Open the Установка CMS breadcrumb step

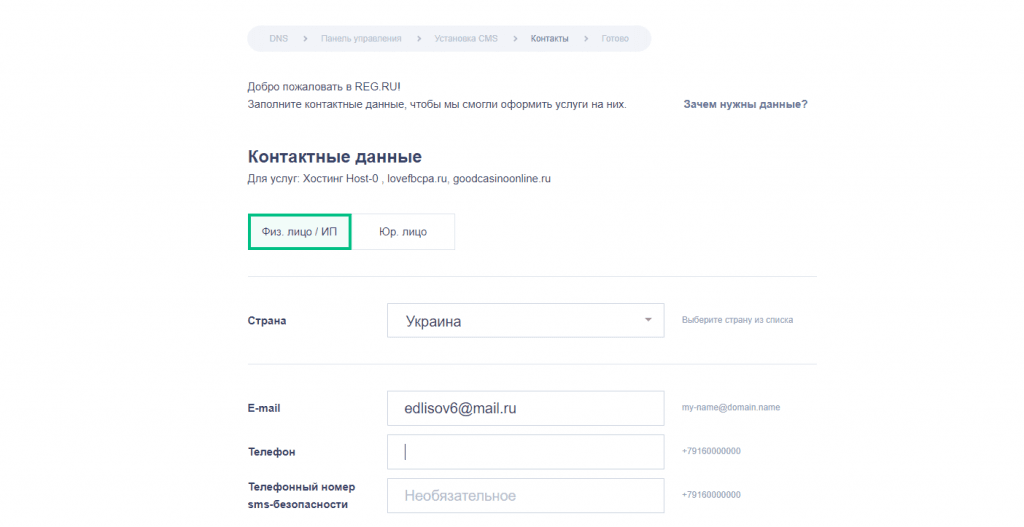(466, 39)
